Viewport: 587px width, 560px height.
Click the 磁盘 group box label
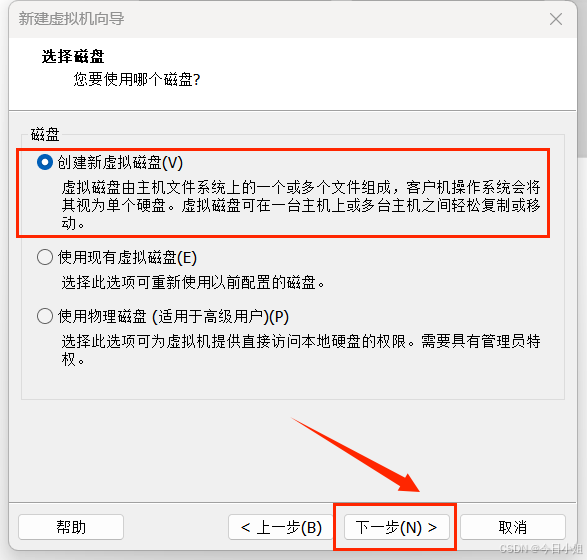tap(45, 134)
